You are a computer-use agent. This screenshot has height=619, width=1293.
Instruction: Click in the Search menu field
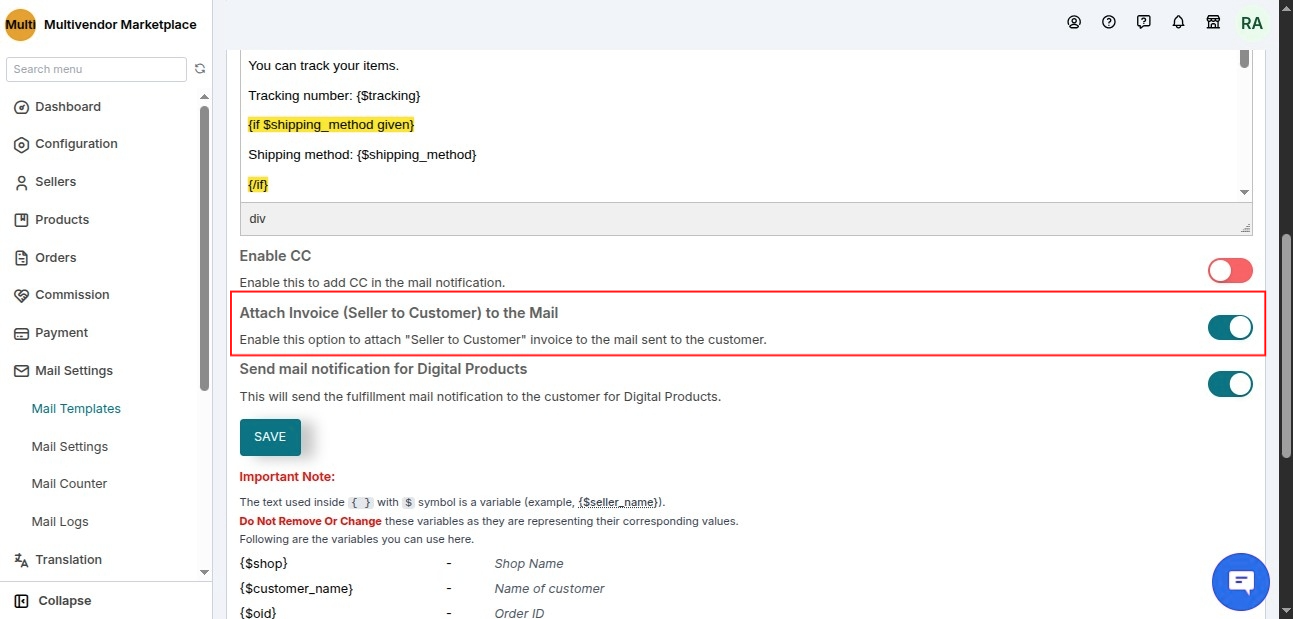point(96,69)
